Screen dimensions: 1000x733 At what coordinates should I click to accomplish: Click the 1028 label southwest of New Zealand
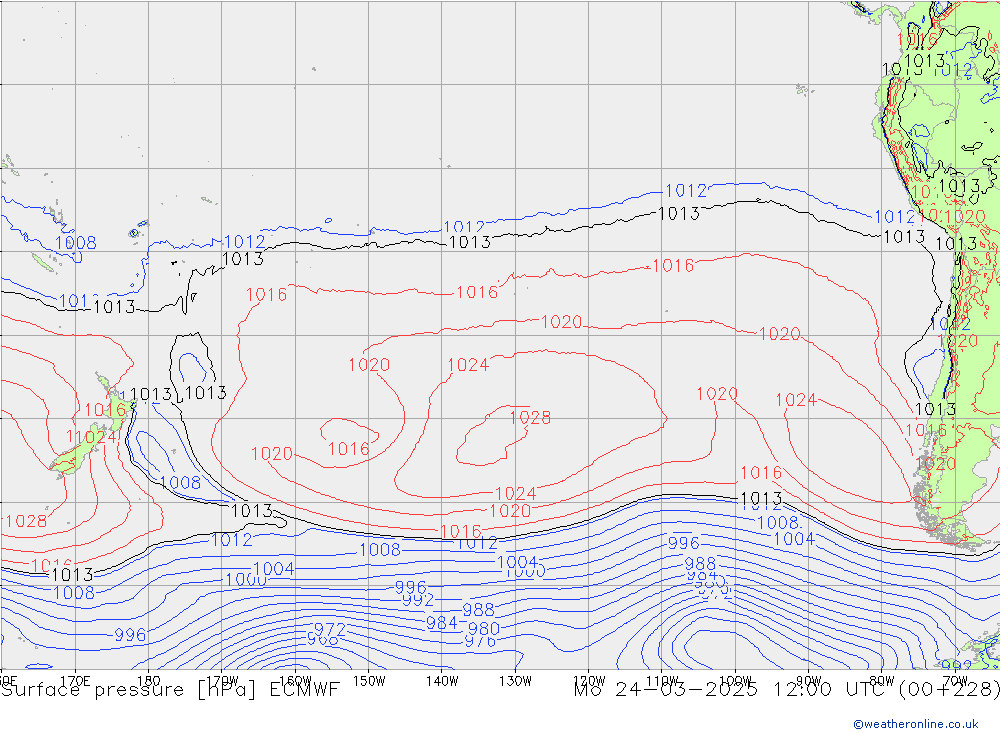26,521
